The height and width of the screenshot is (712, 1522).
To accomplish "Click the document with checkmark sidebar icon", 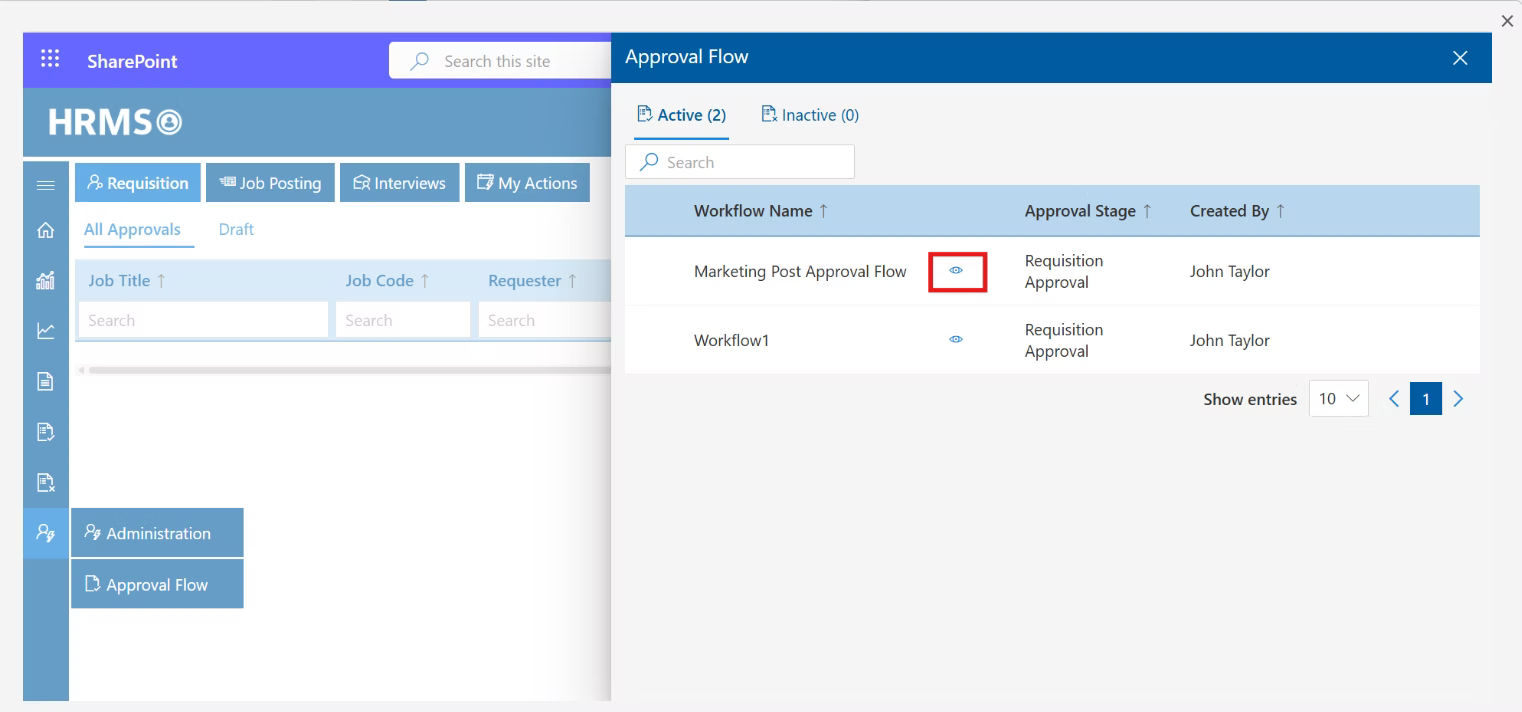I will (x=45, y=432).
